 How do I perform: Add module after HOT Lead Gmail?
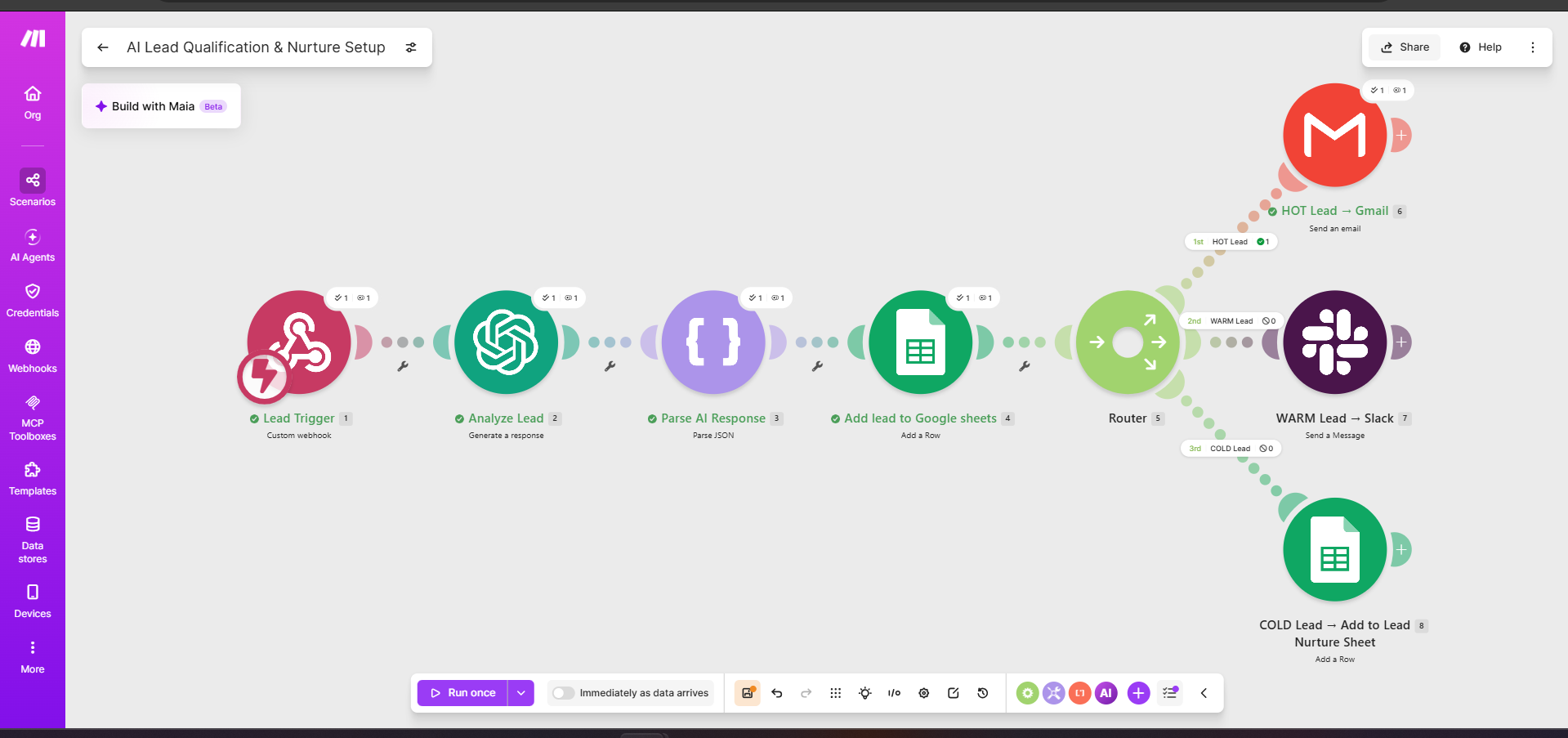pyautogui.click(x=1401, y=135)
